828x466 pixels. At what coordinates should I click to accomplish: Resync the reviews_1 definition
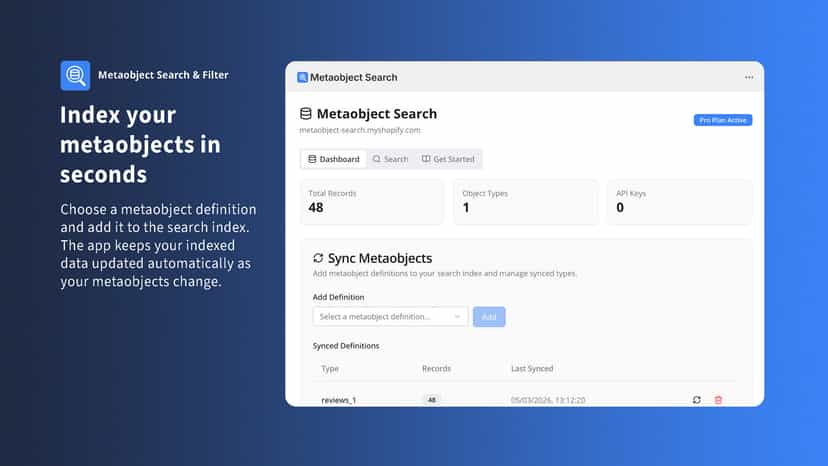pyautogui.click(x=697, y=400)
